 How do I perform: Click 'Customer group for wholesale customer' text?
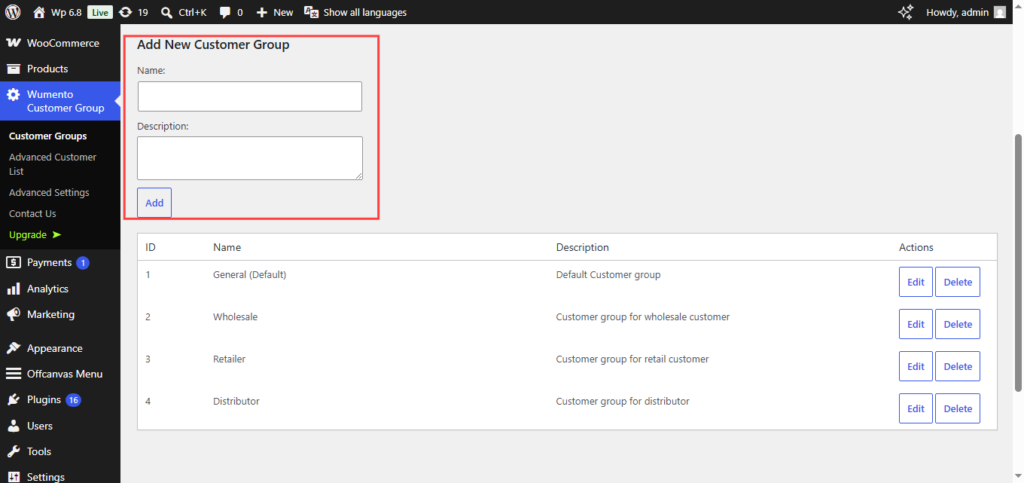point(643,317)
